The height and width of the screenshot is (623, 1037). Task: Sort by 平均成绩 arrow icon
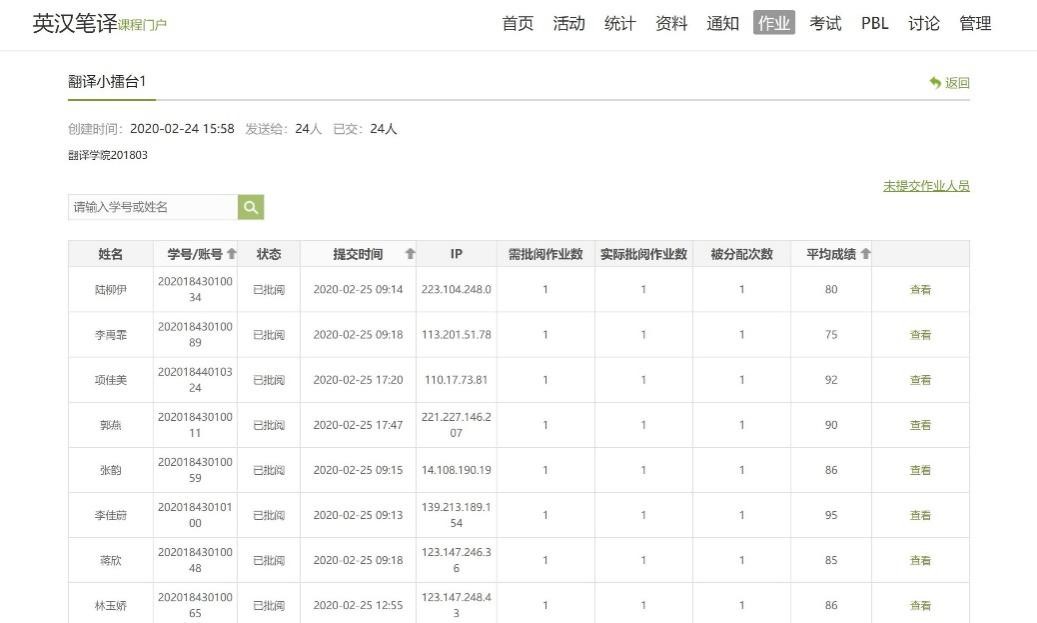click(865, 254)
